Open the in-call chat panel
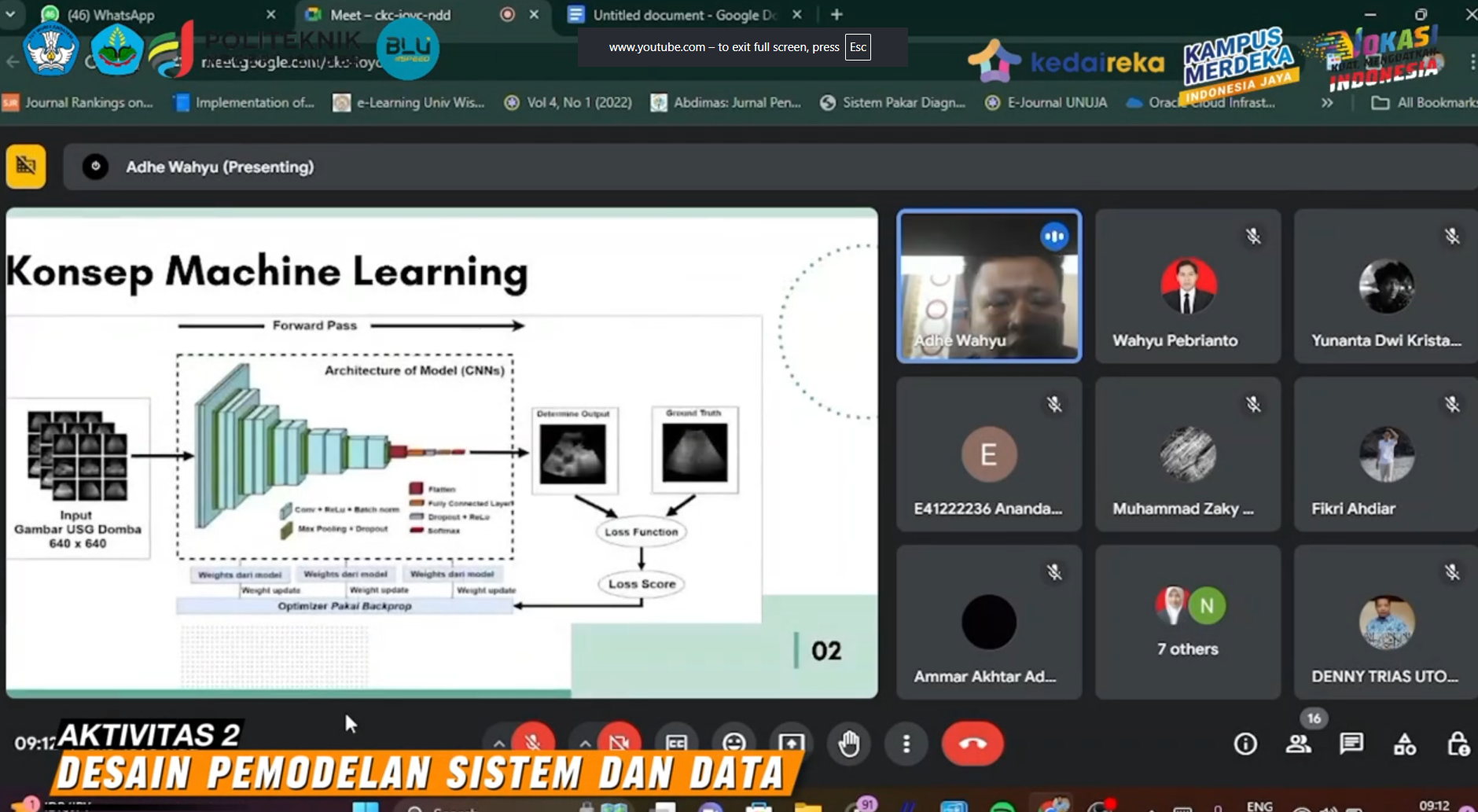 (x=1351, y=744)
